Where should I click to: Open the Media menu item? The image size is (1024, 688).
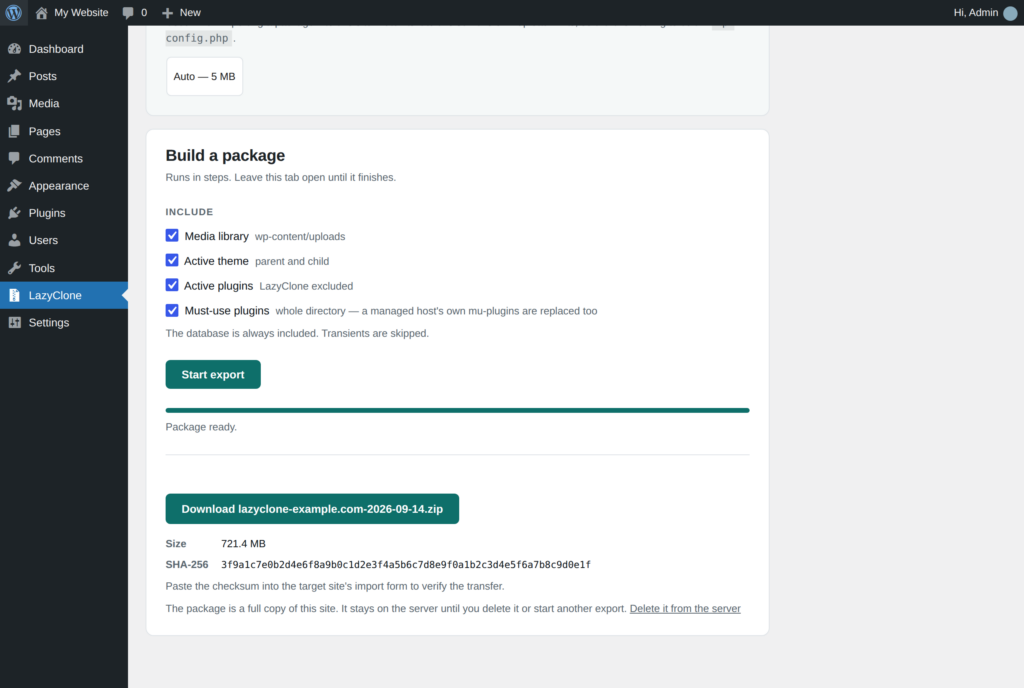point(64,104)
